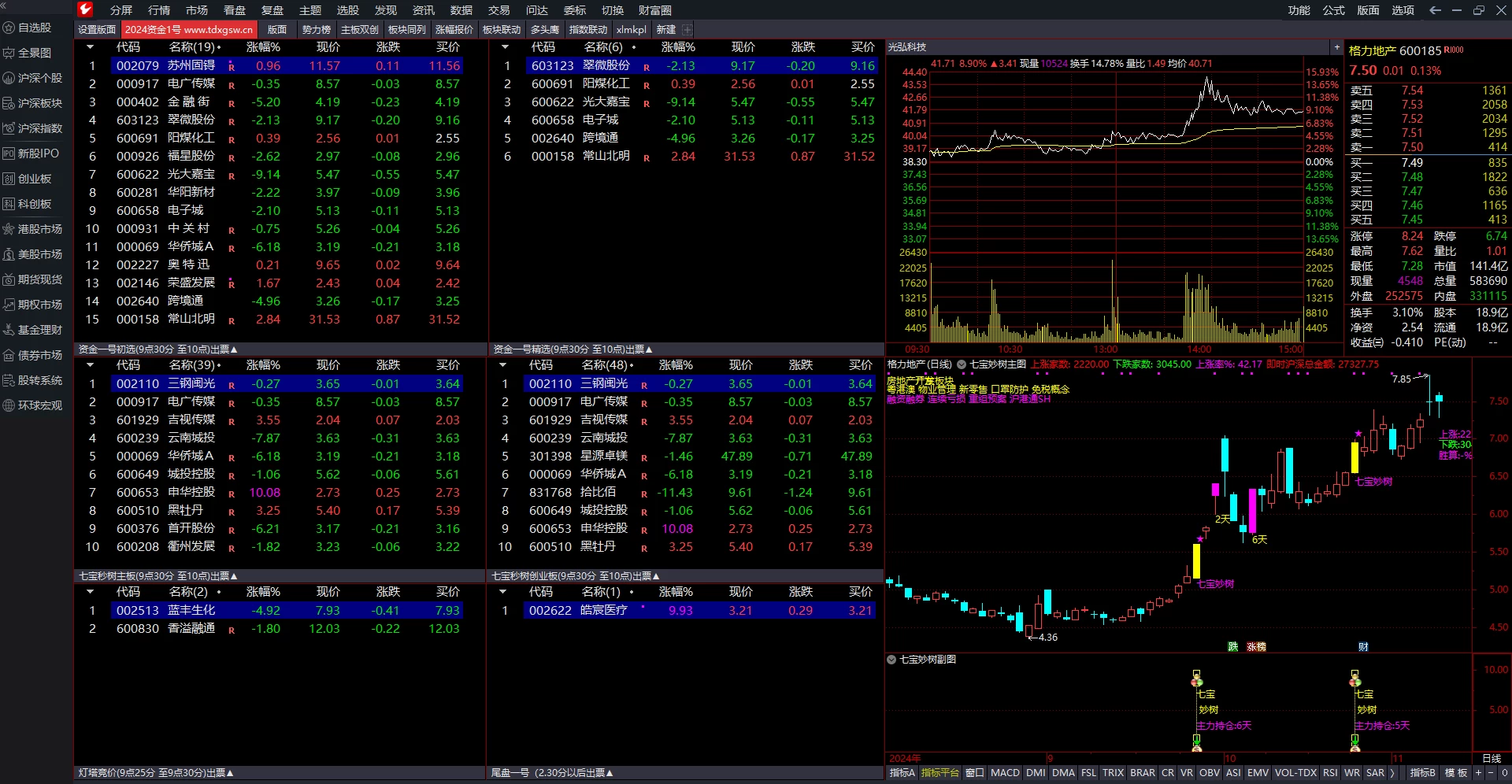1512x784 pixels.
Task: Open the 选股 menu
Action: click(348, 10)
